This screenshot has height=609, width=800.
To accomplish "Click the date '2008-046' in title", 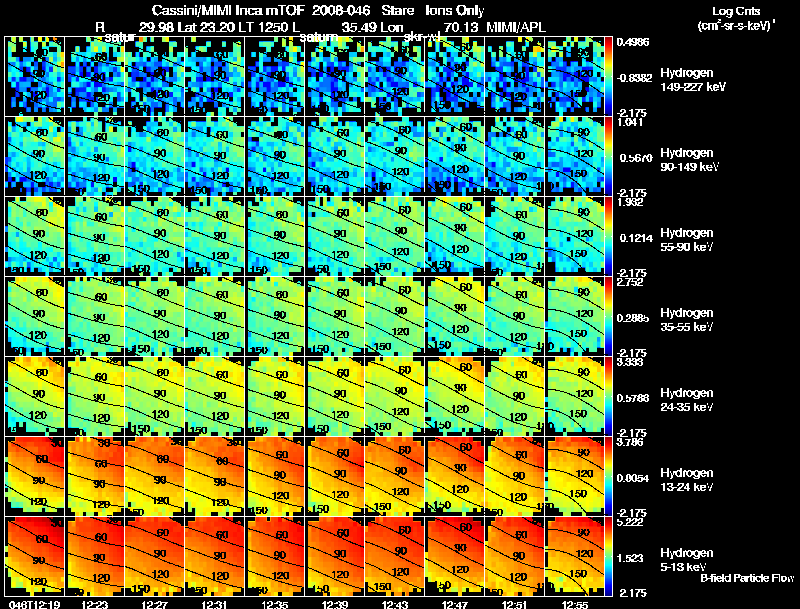I will pos(340,11).
